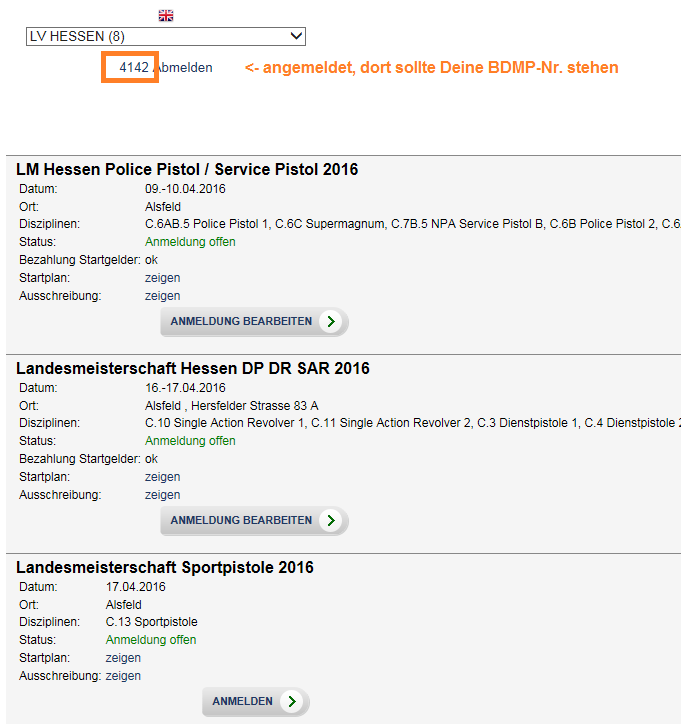Click disciplines list starting C.10 Single Action Revolver
The width and height of the screenshot is (681, 724).
click(x=413, y=423)
